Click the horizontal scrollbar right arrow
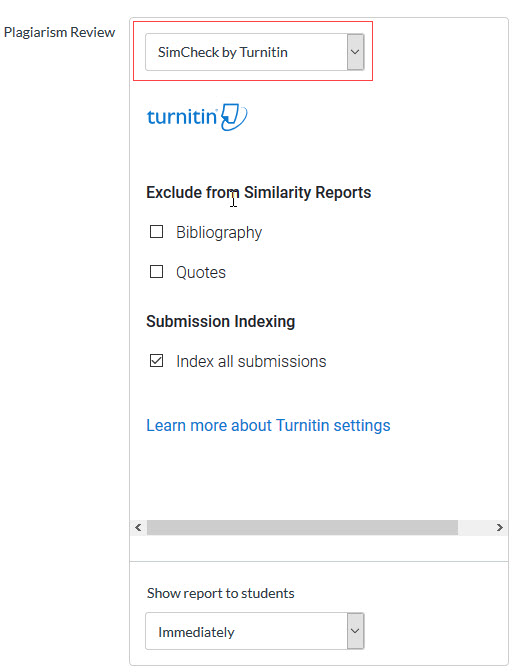Screen dimensions: 514x672 pos(500,528)
